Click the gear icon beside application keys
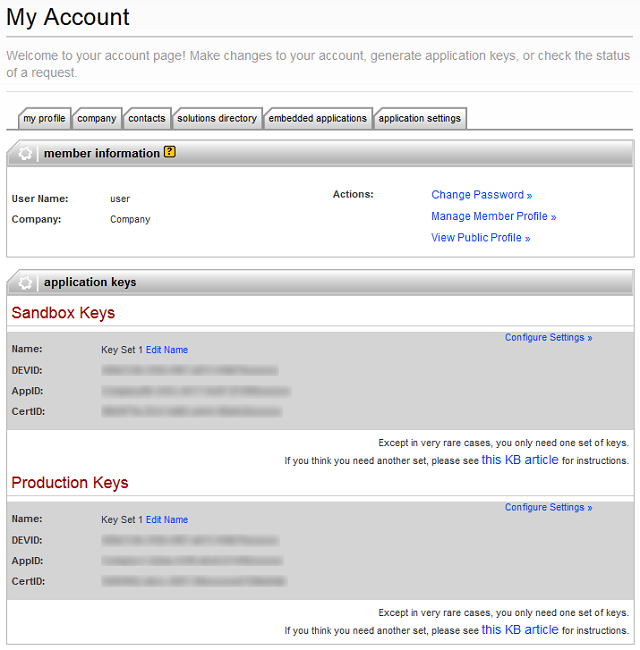This screenshot has height=650, width=640. [x=25, y=283]
